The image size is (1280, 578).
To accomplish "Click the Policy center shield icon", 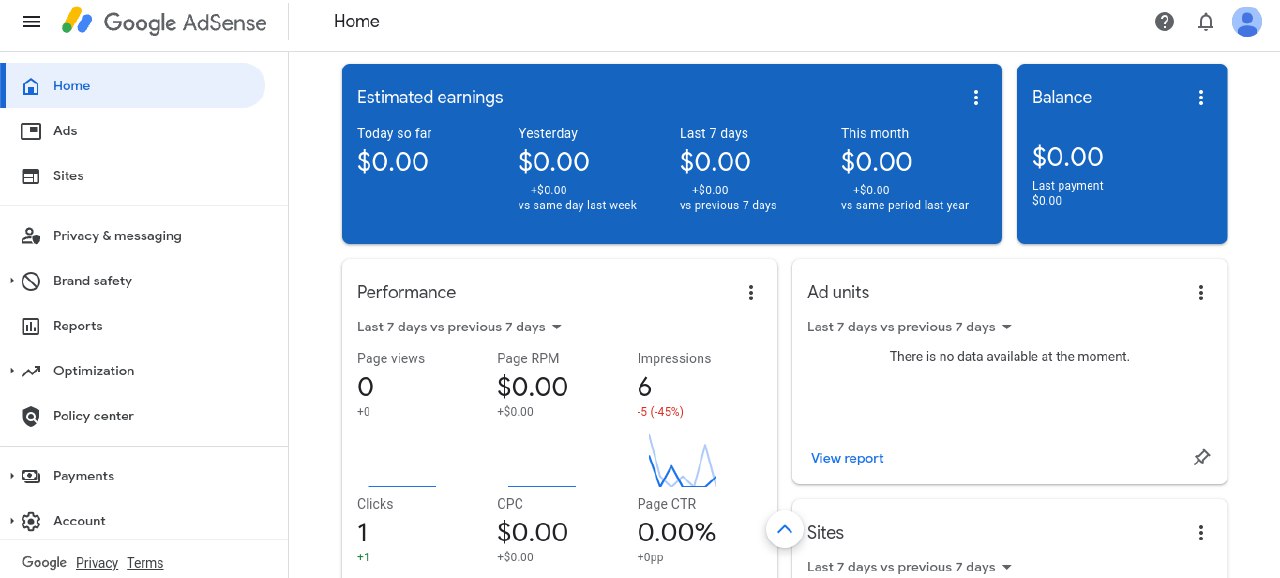I will (31, 416).
